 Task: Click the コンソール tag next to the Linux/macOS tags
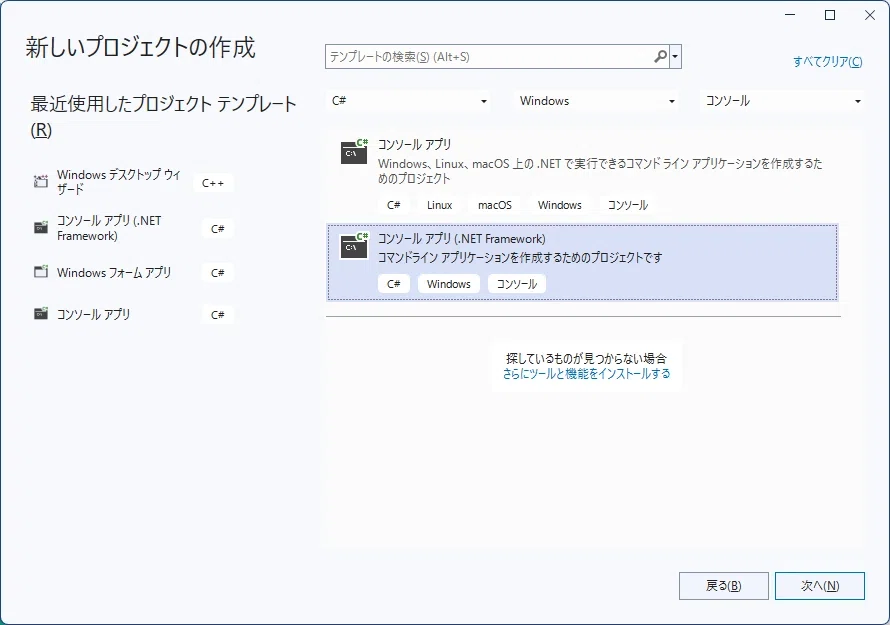627,205
